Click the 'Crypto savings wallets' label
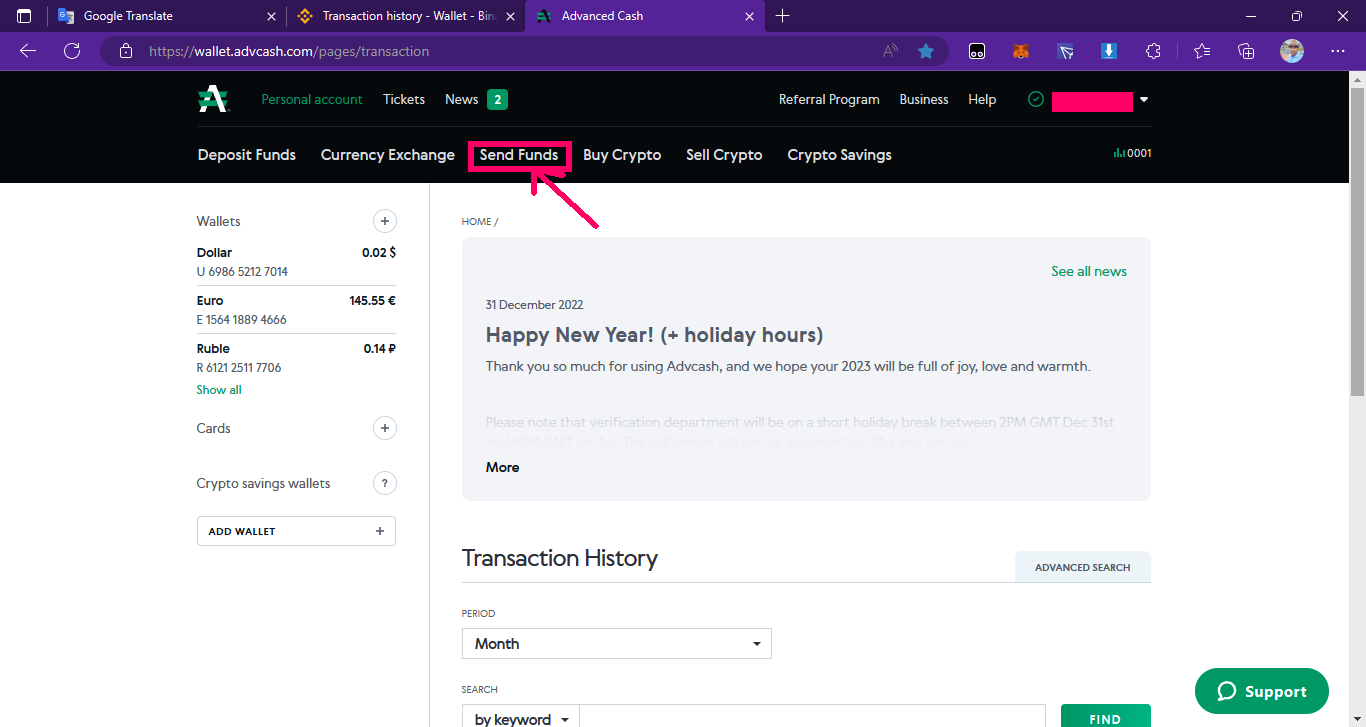 tap(263, 483)
